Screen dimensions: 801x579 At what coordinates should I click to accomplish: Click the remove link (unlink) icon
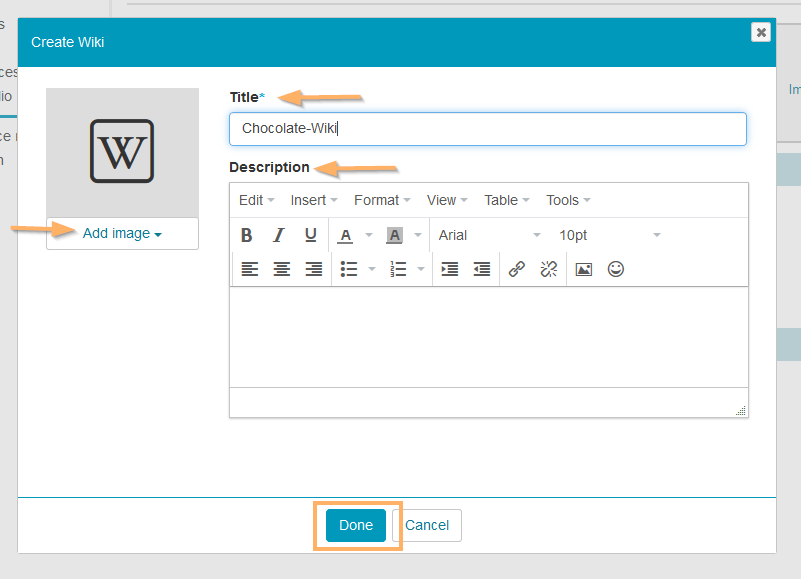coord(548,269)
